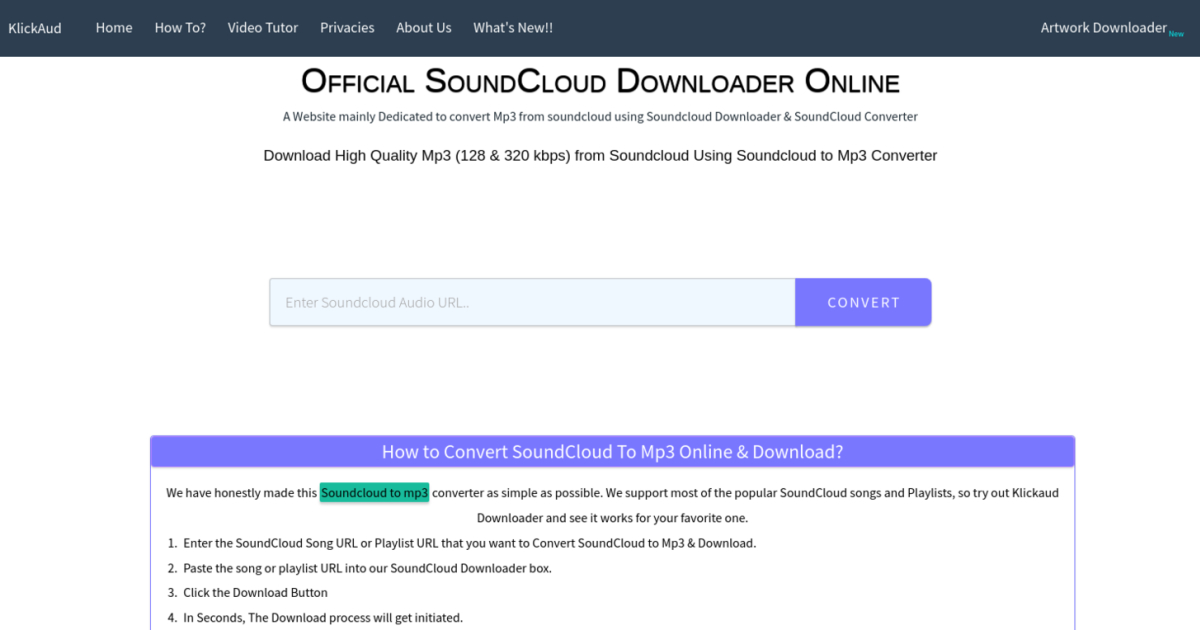
Task: Click the How to Convert SoundCloud header
Action: 612,452
